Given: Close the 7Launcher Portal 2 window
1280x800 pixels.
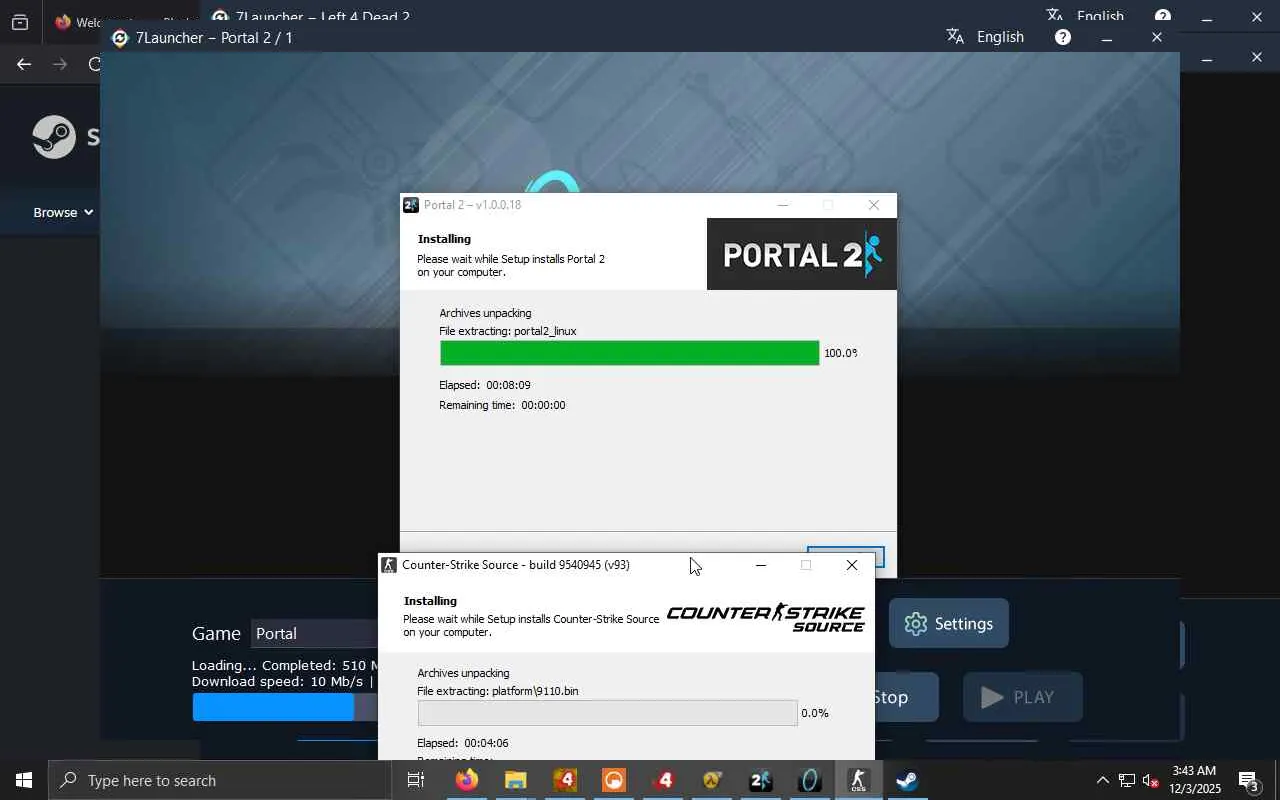Looking at the screenshot, I should 1157,38.
